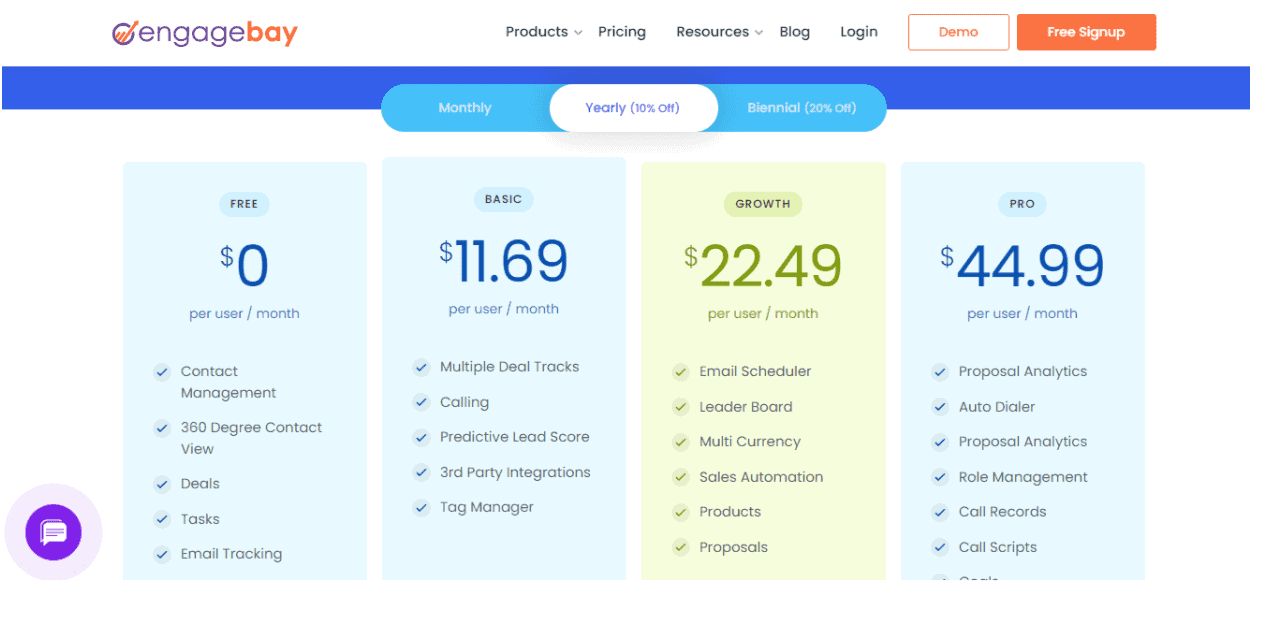Viewport: 1282px width, 628px height.
Task: Click the checkmark beside Predictive Lead Score
Action: tap(421, 437)
